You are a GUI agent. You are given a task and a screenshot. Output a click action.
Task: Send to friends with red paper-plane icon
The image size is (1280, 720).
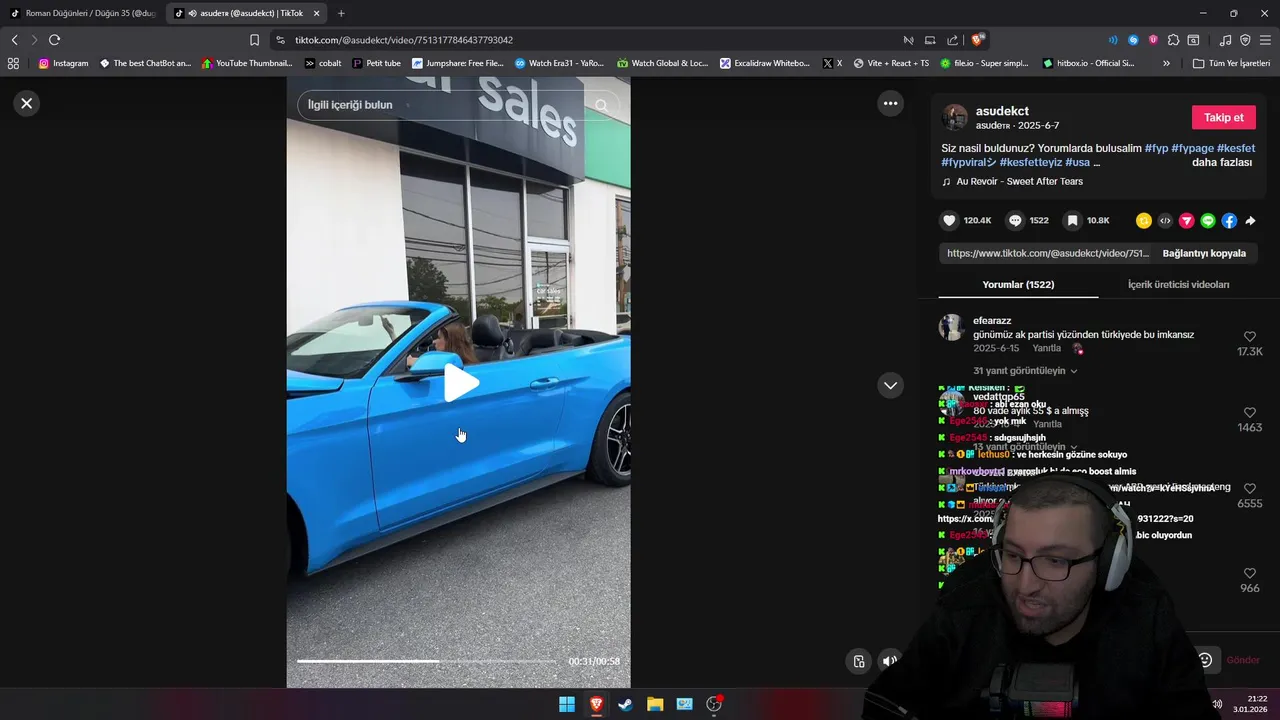1186,220
